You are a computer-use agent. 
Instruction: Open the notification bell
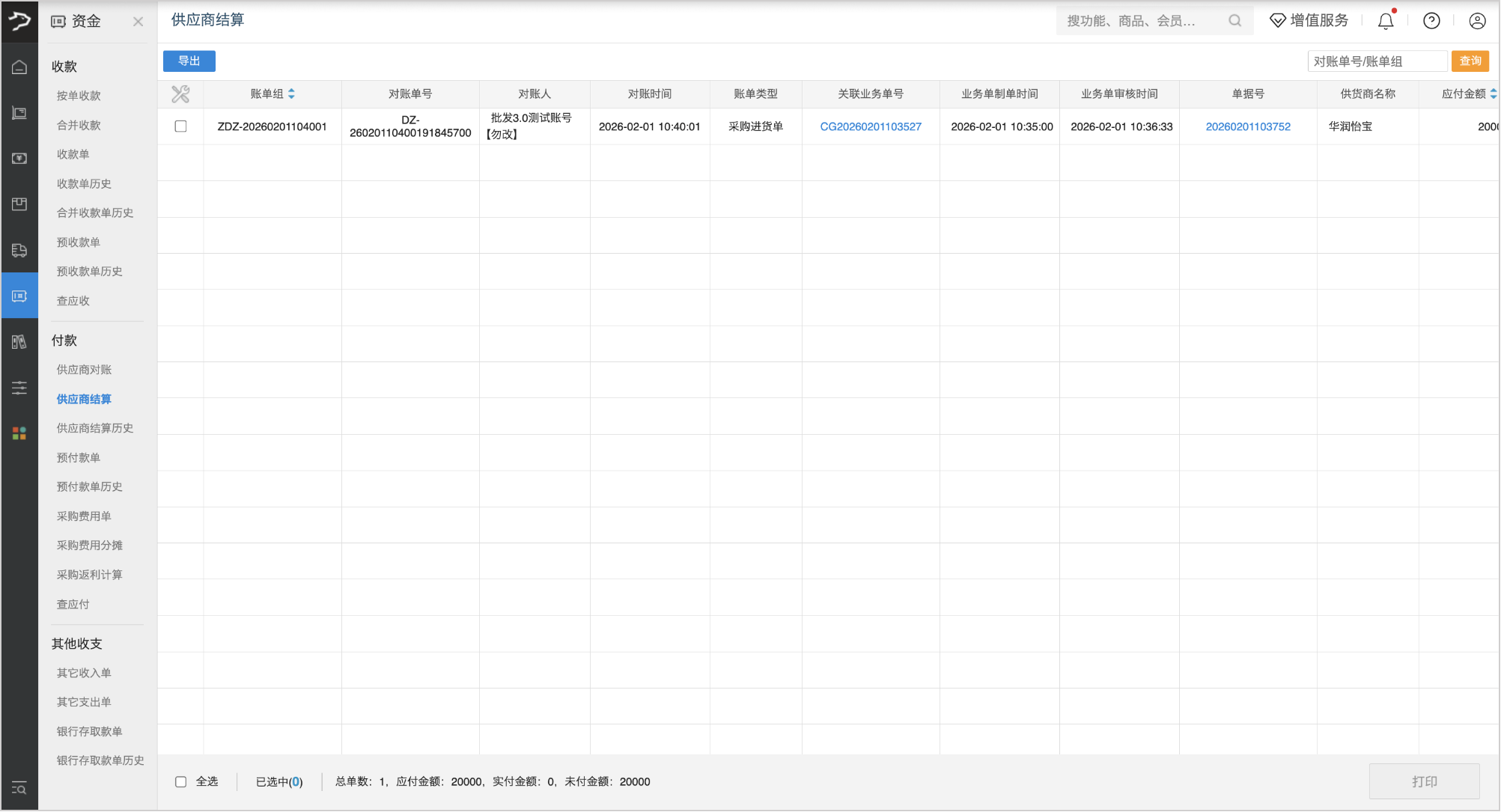coord(1386,21)
